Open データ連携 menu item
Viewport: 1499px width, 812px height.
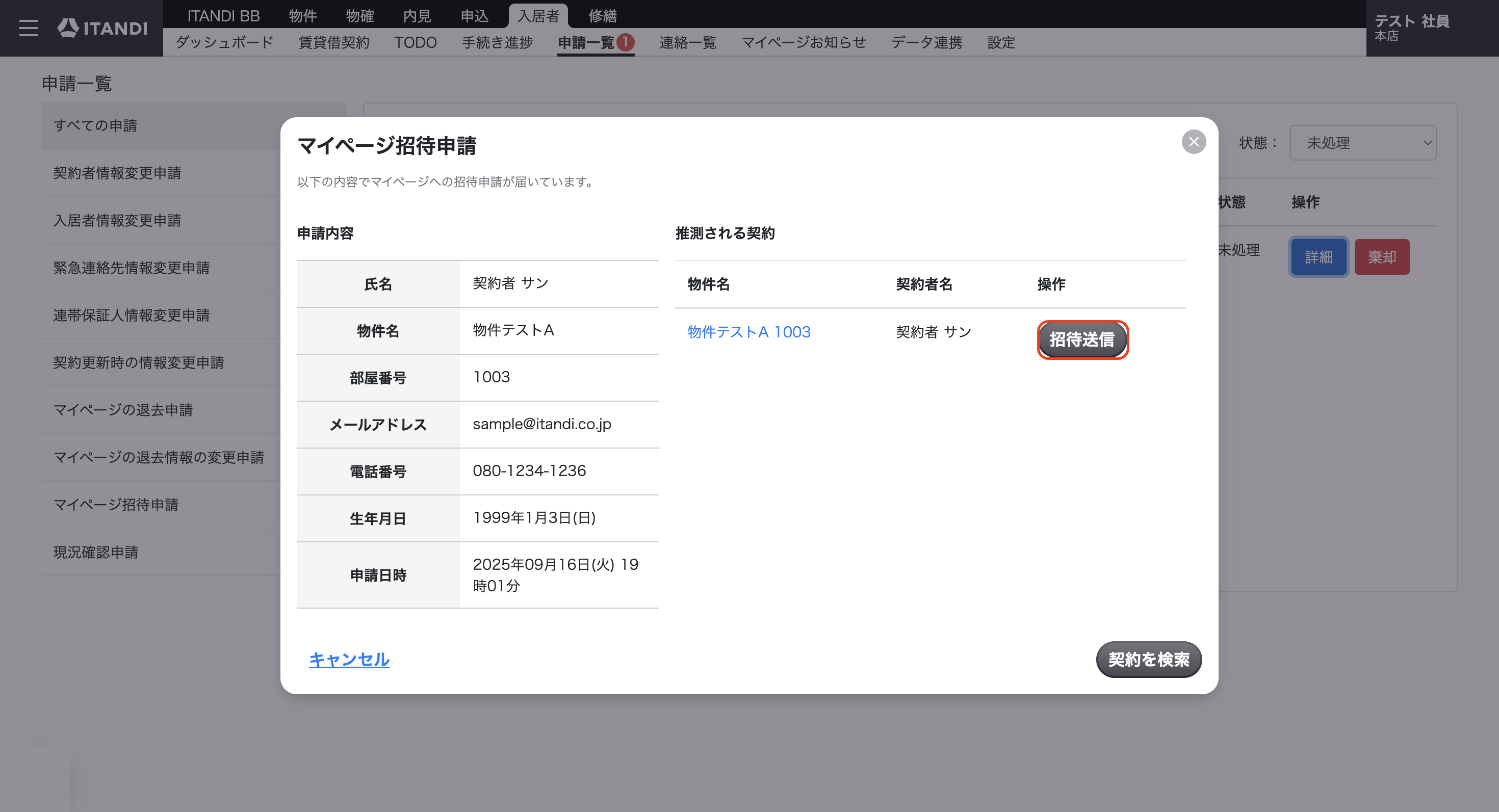[x=926, y=42]
